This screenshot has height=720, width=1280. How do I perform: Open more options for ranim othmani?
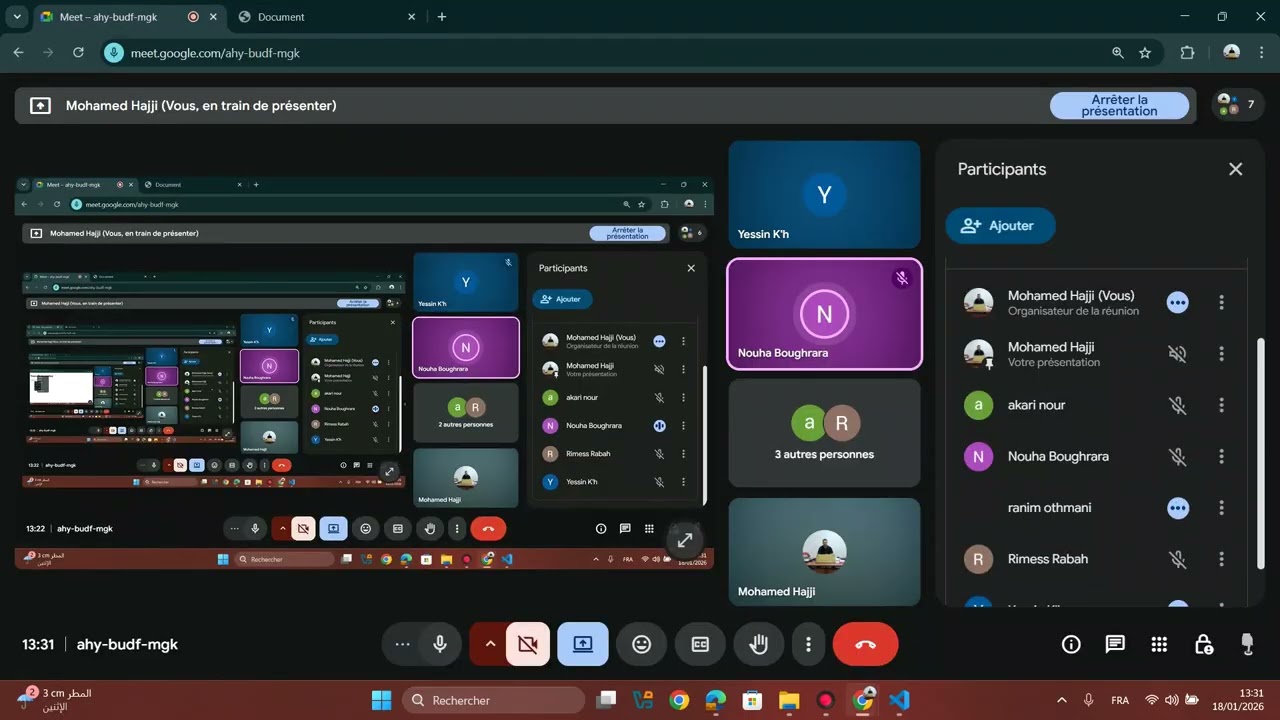tap(1221, 508)
